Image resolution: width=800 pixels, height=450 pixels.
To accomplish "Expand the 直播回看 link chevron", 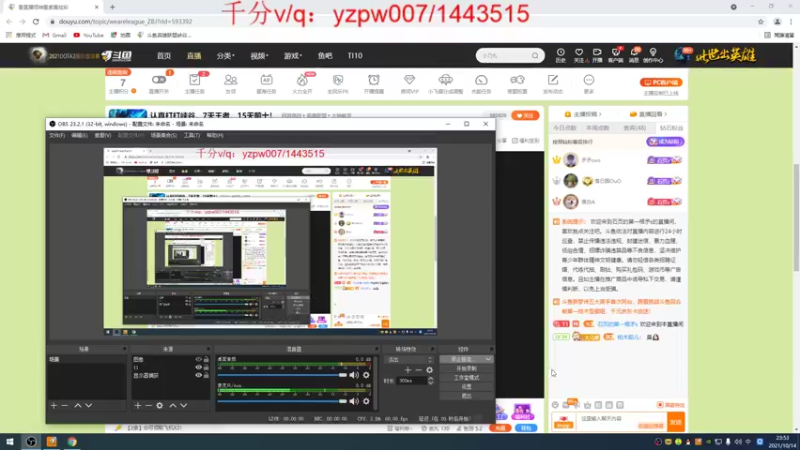I will click(666, 114).
